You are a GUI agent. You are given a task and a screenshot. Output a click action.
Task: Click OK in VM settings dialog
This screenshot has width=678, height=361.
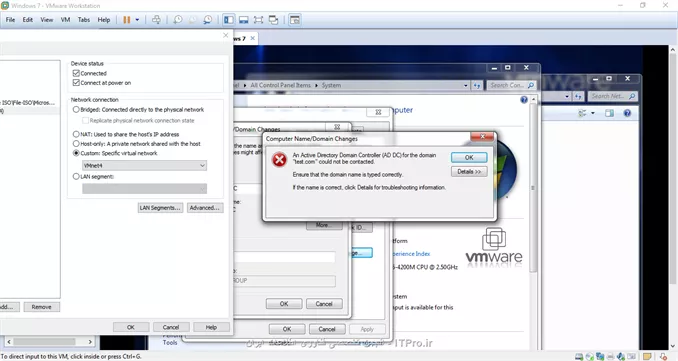(x=131, y=327)
